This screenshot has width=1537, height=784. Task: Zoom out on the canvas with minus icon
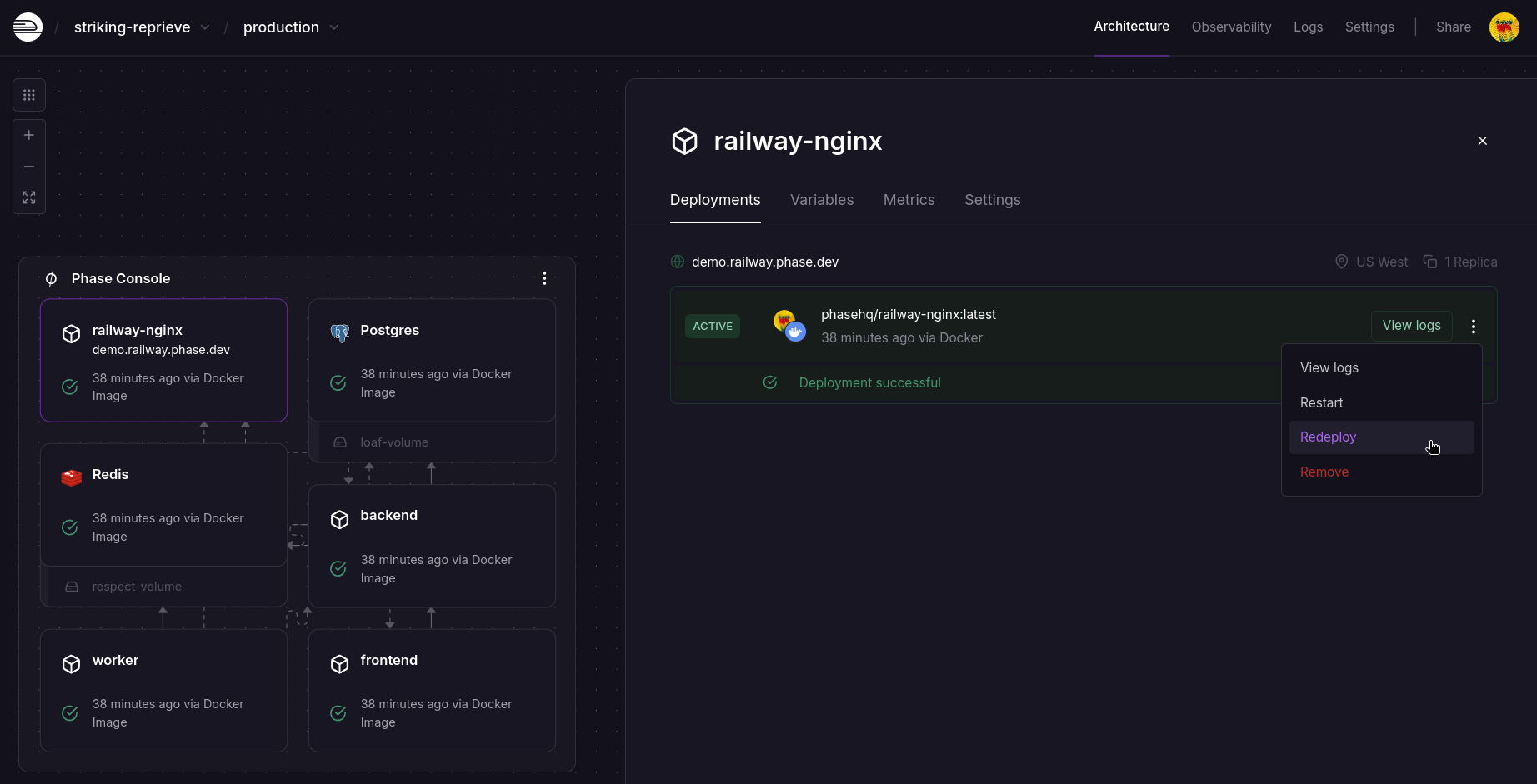[x=28, y=167]
